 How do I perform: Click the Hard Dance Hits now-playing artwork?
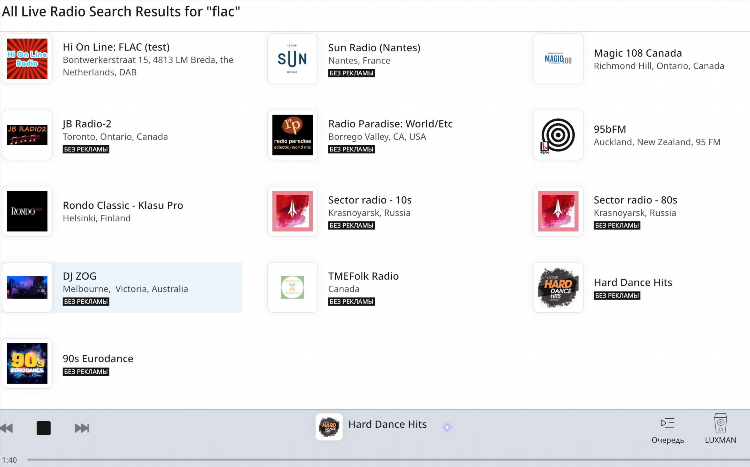[x=329, y=426]
